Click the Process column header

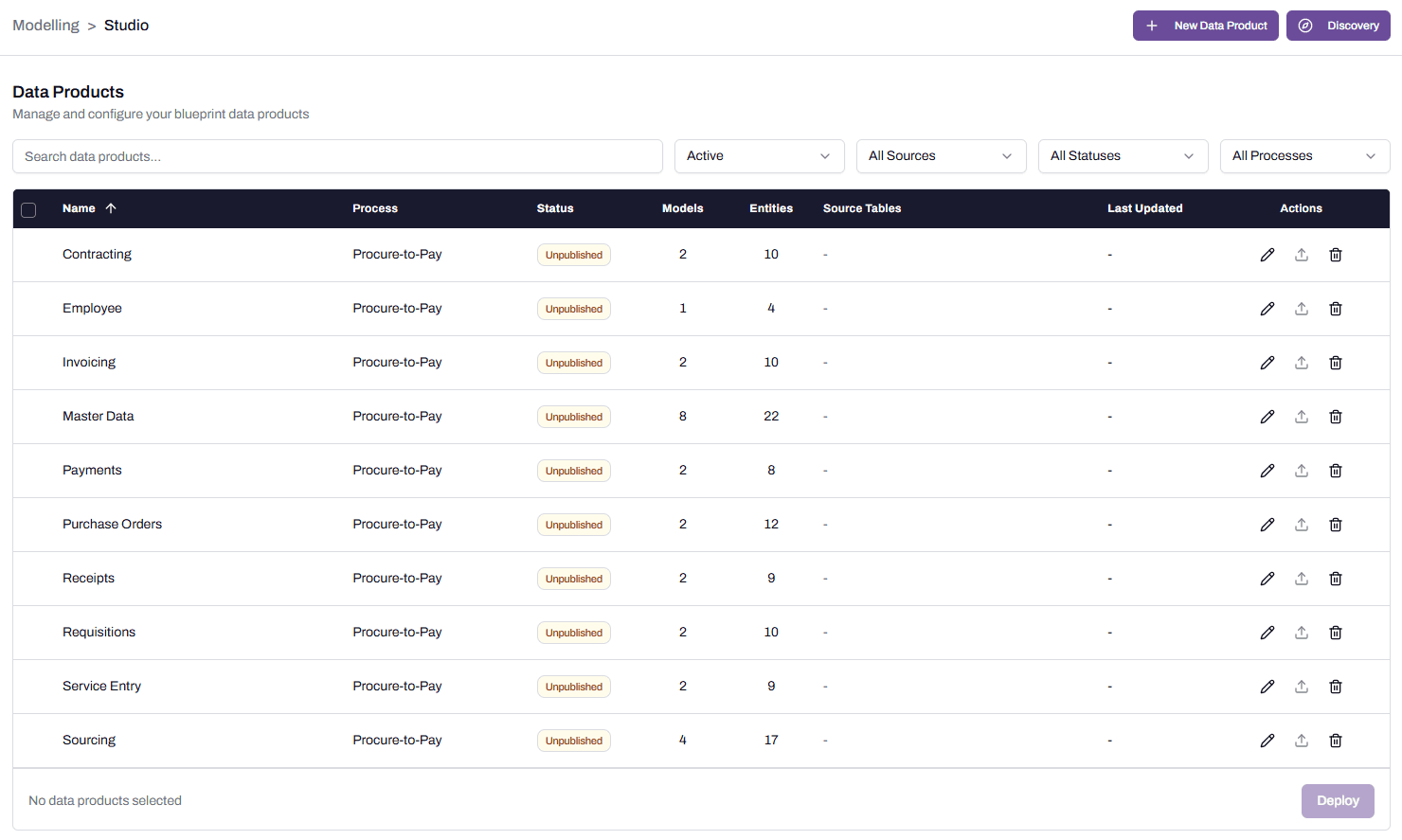(375, 208)
